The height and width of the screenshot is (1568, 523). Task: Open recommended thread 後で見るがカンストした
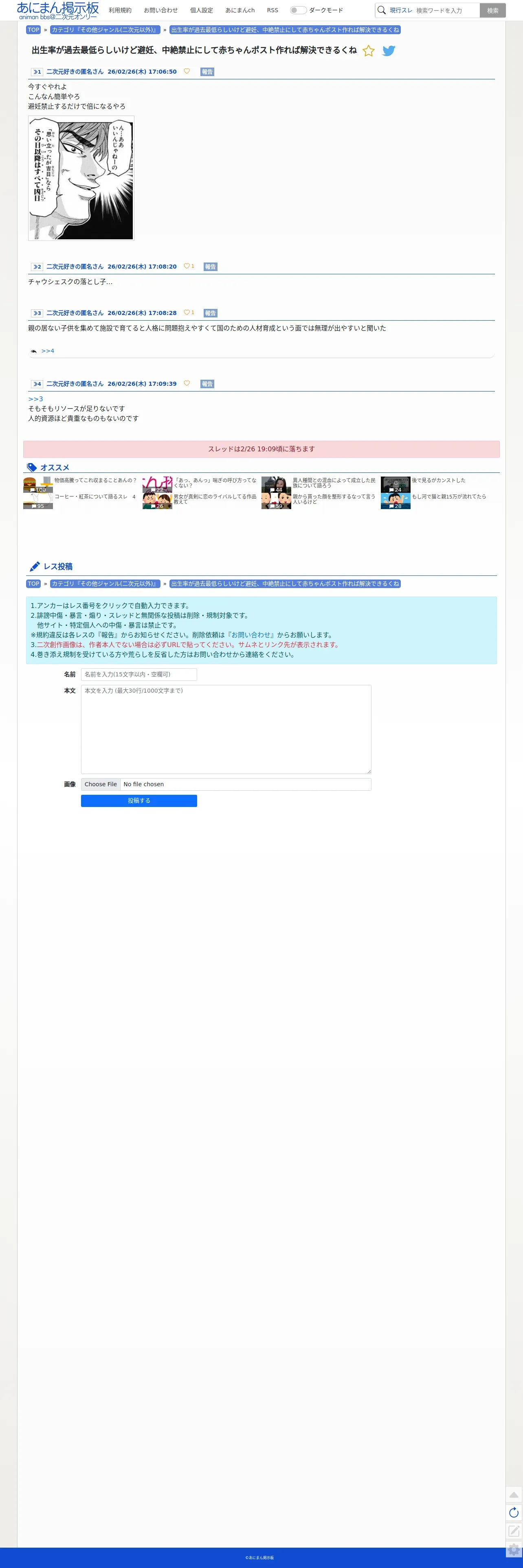(438, 480)
